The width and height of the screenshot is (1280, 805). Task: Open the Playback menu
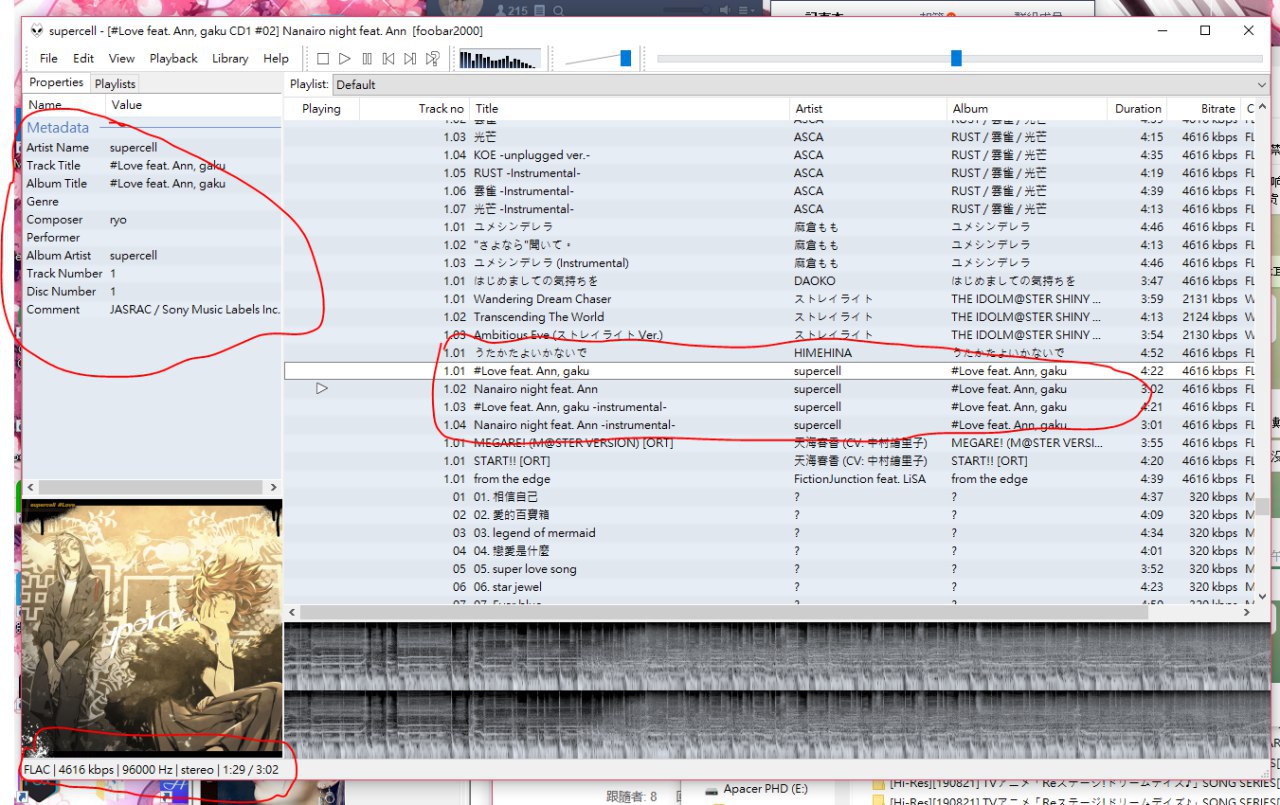174,58
